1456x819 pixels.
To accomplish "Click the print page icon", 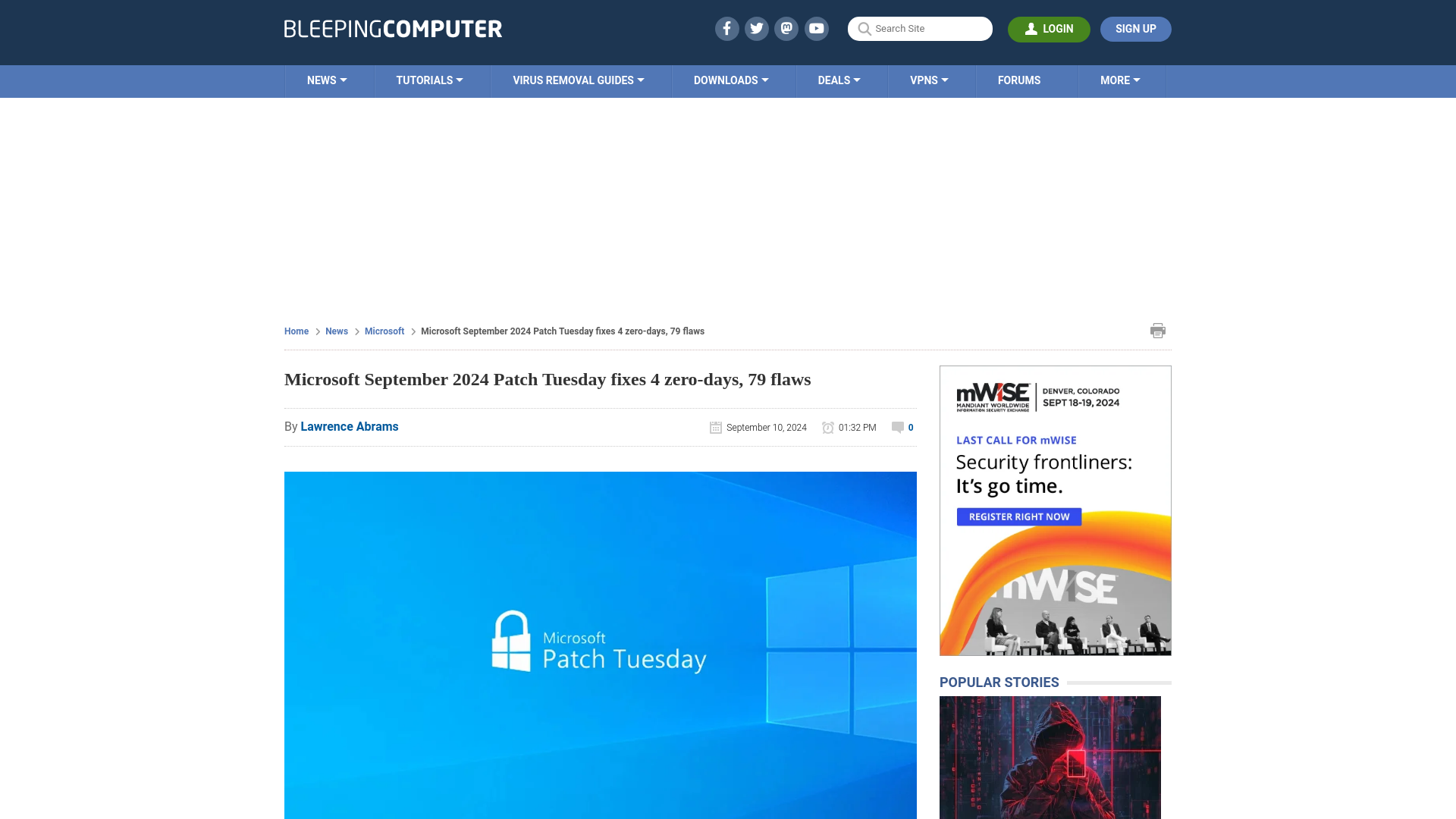I will coord(1157,330).
